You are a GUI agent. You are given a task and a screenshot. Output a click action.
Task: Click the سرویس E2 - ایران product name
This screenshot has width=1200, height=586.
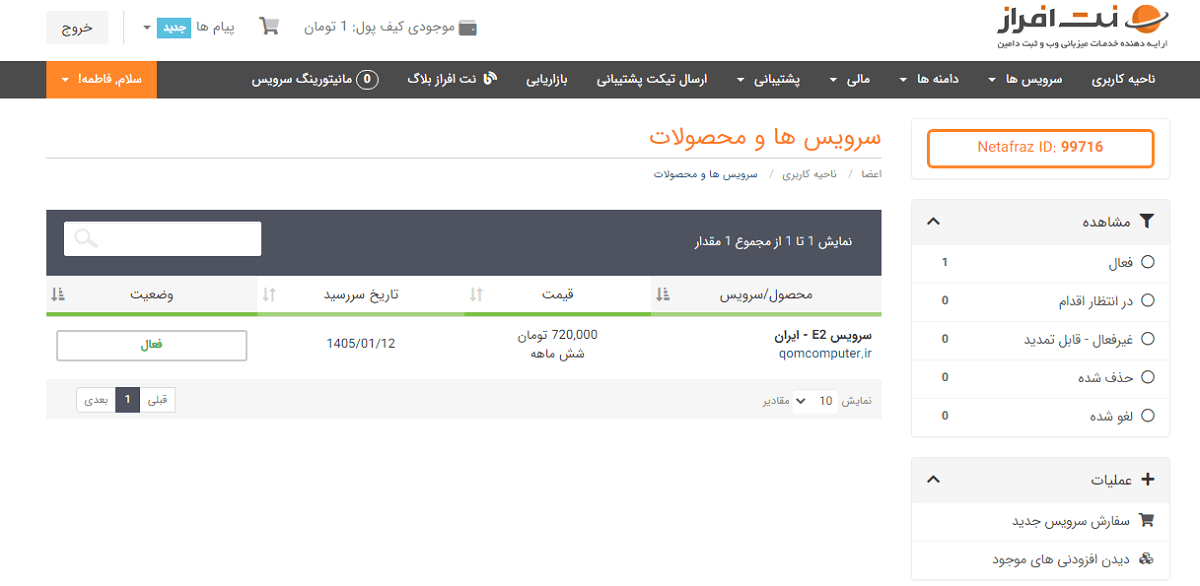click(x=825, y=336)
